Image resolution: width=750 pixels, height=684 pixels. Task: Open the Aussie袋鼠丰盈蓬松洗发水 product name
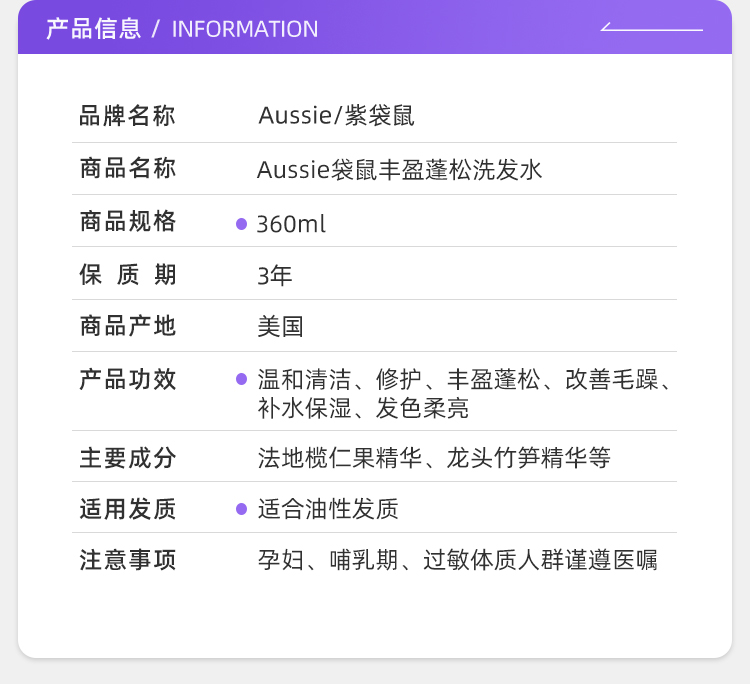[400, 169]
